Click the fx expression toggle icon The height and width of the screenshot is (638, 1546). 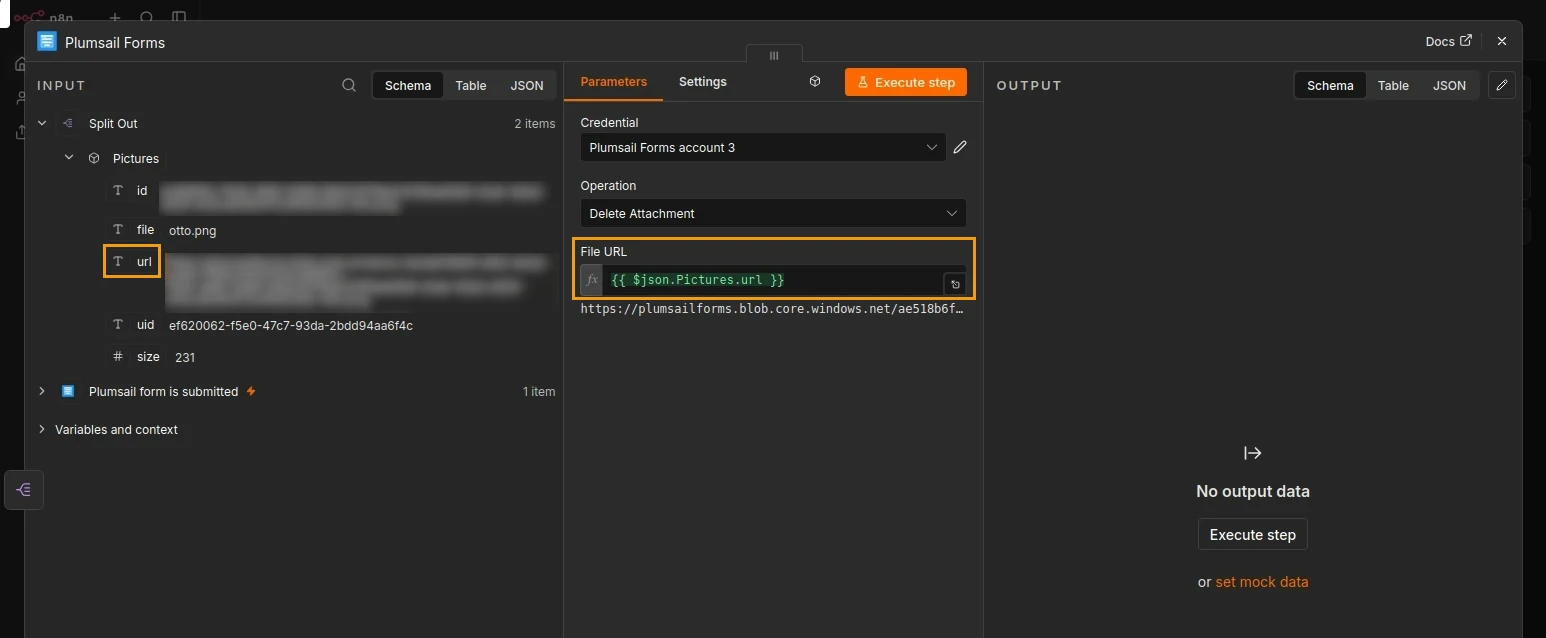pyautogui.click(x=591, y=280)
